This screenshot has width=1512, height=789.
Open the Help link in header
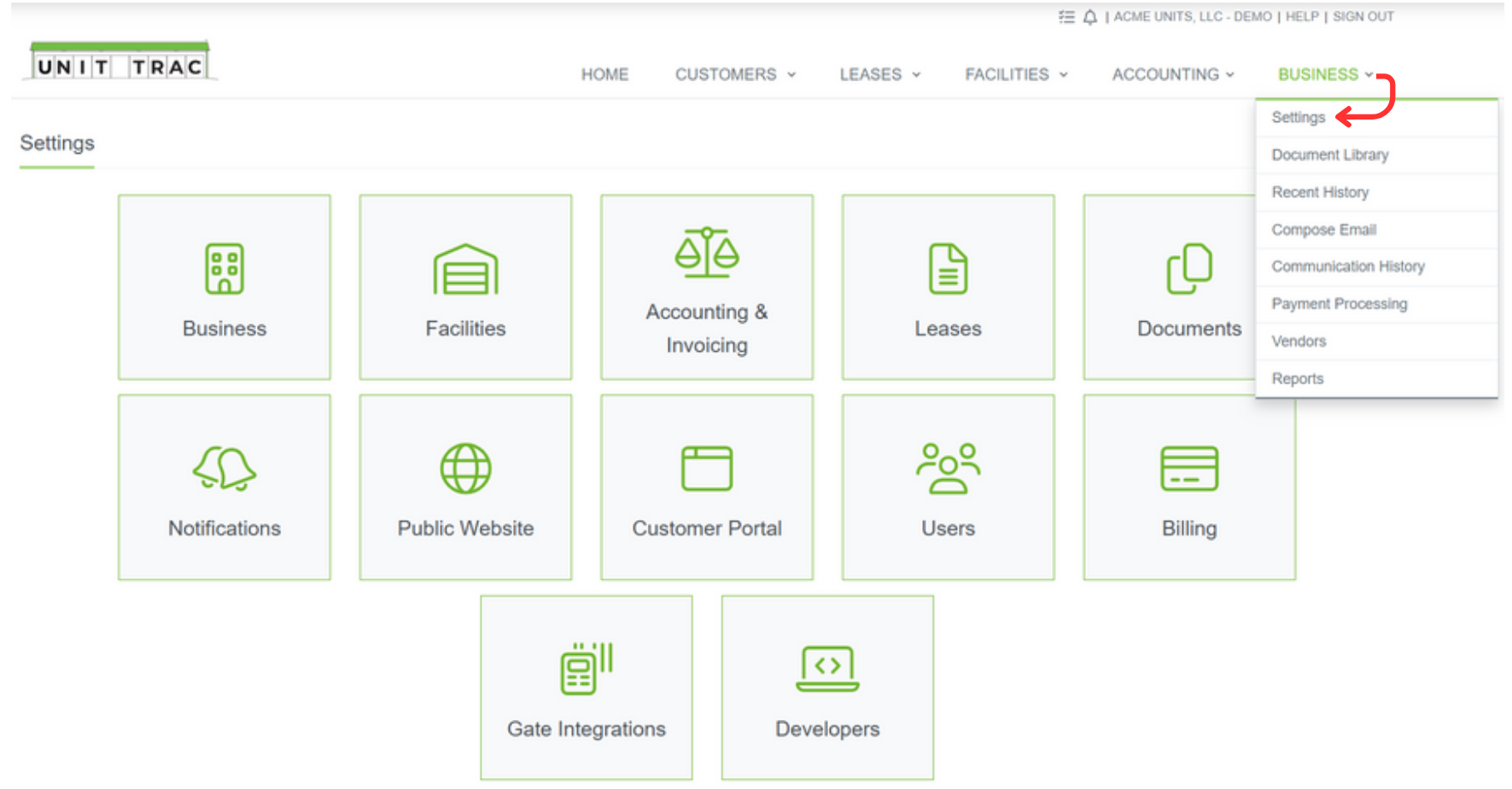[x=1302, y=17]
